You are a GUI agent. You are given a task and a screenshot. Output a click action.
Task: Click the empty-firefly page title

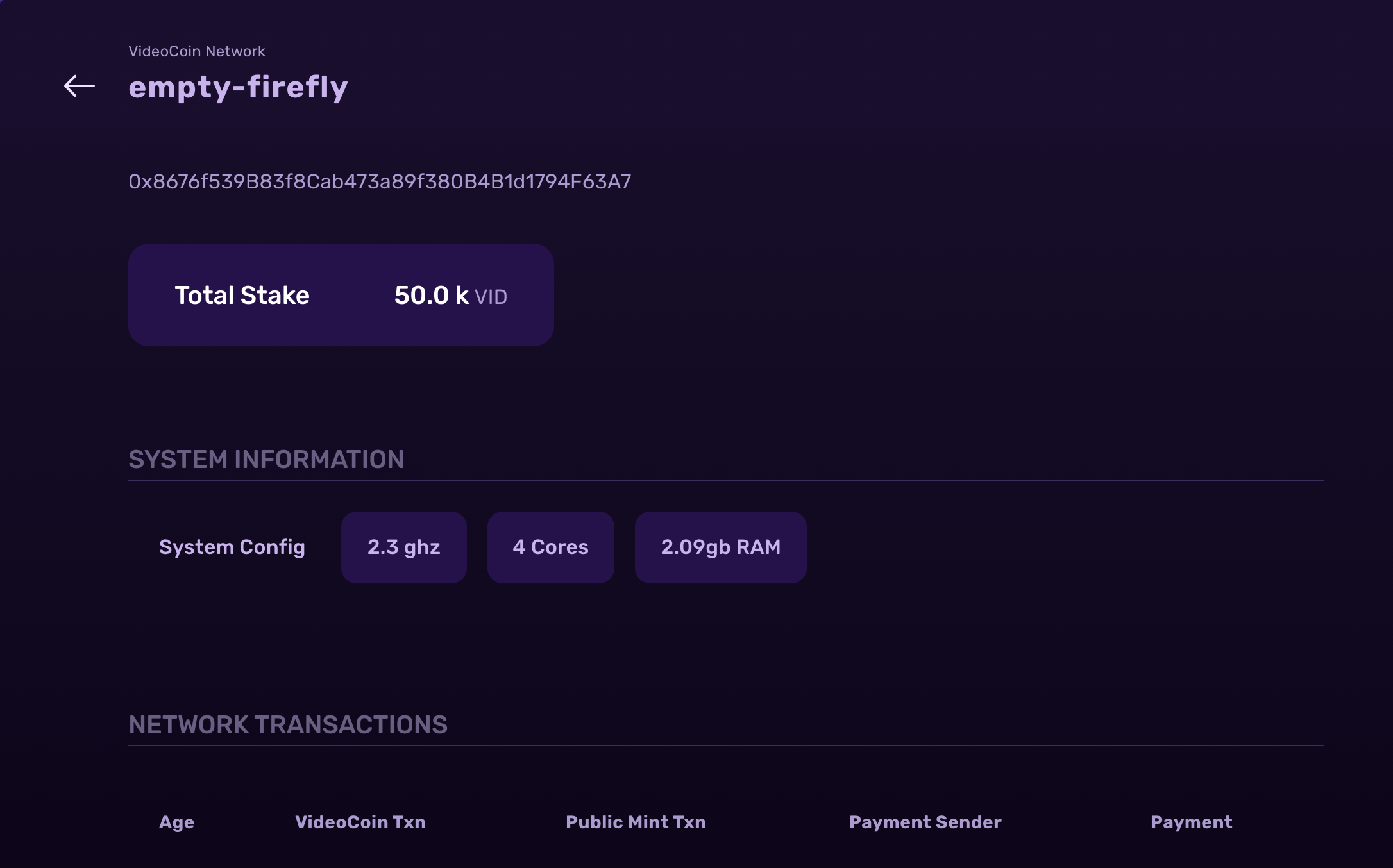tap(238, 87)
